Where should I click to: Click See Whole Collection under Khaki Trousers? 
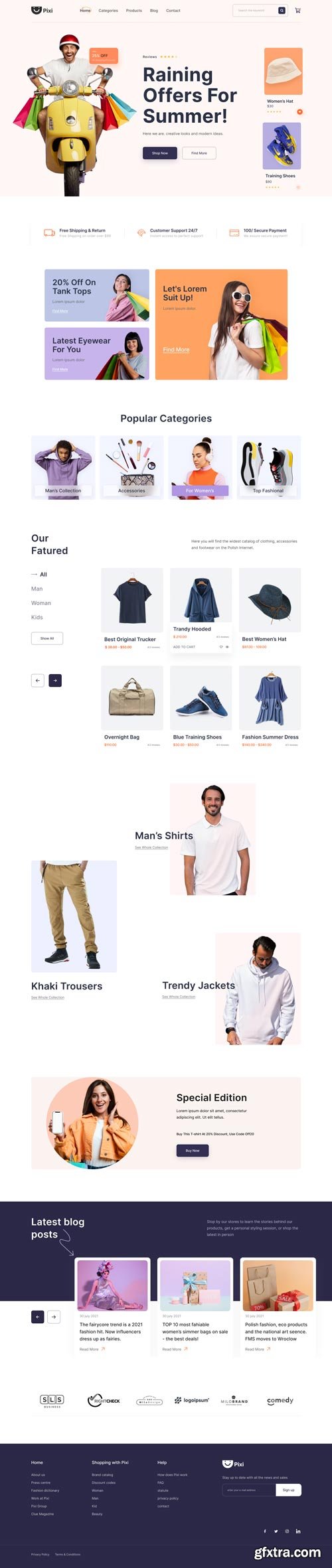(48, 997)
